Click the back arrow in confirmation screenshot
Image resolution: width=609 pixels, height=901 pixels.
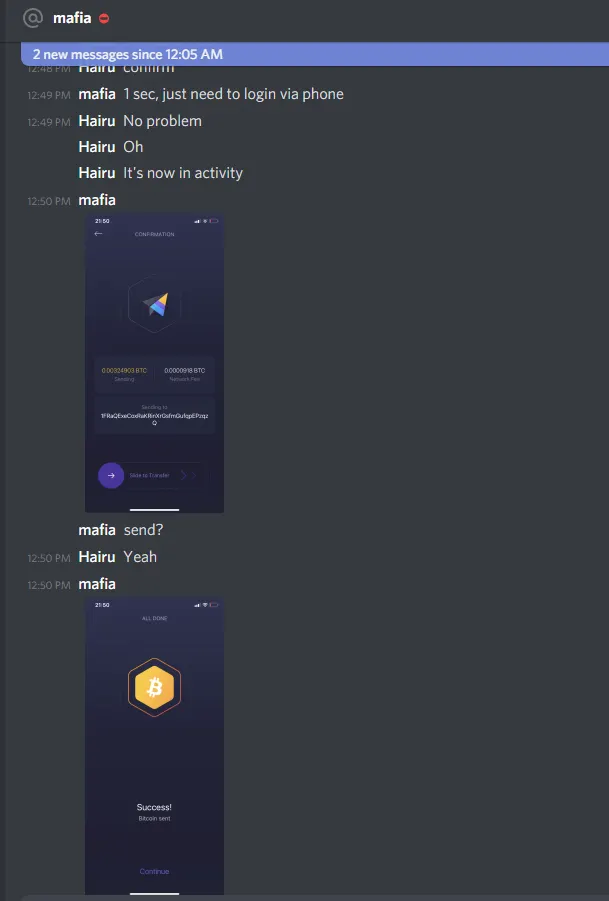pos(98,233)
